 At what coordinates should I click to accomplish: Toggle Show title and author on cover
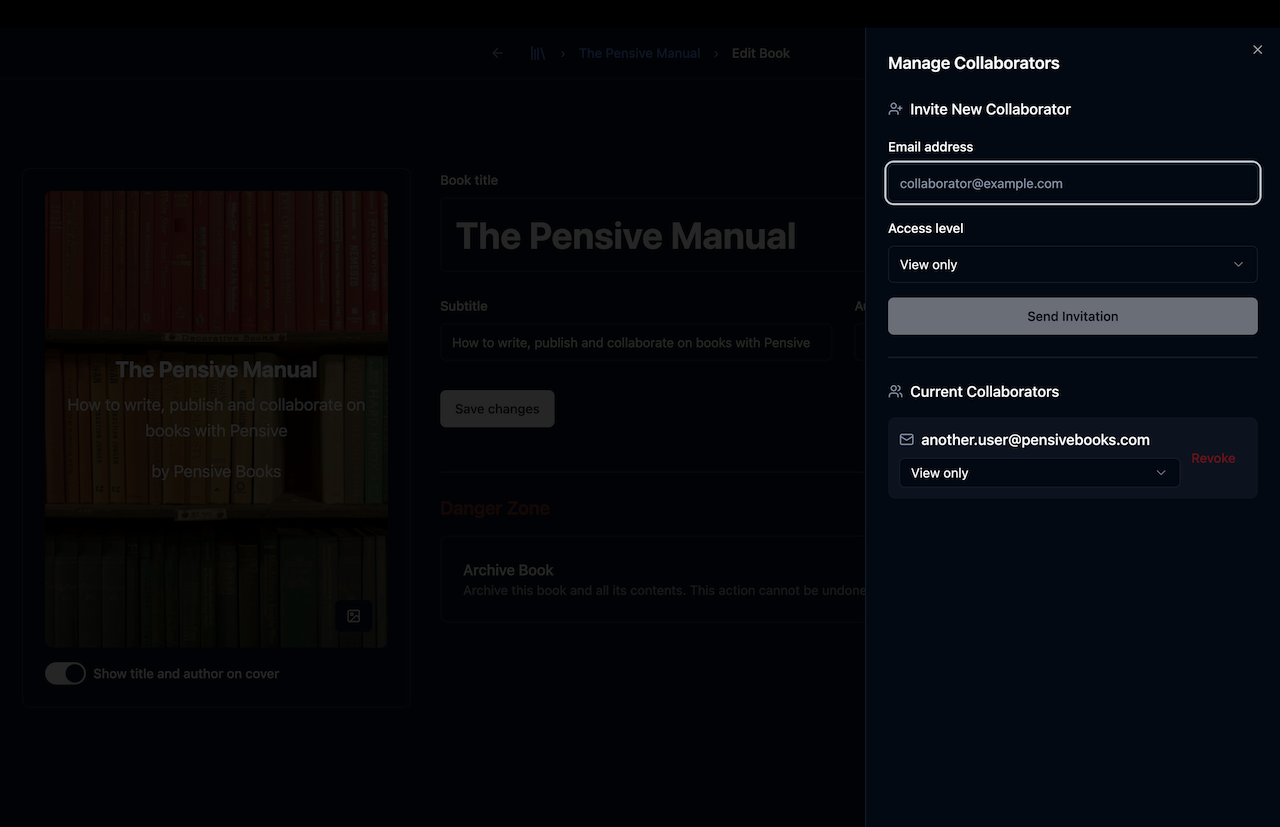(x=65, y=674)
